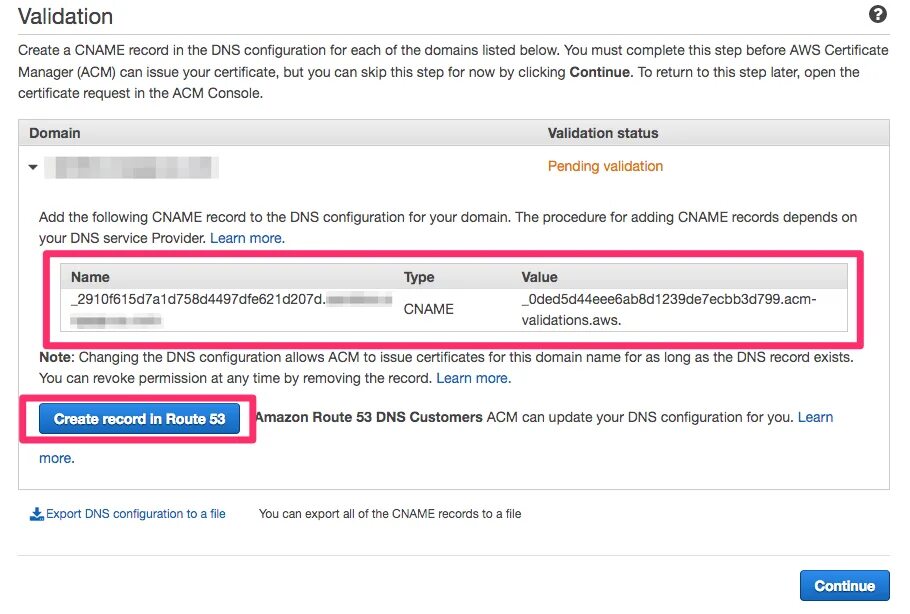Click the Validation page heading
The height and width of the screenshot is (614, 910).
66,17
